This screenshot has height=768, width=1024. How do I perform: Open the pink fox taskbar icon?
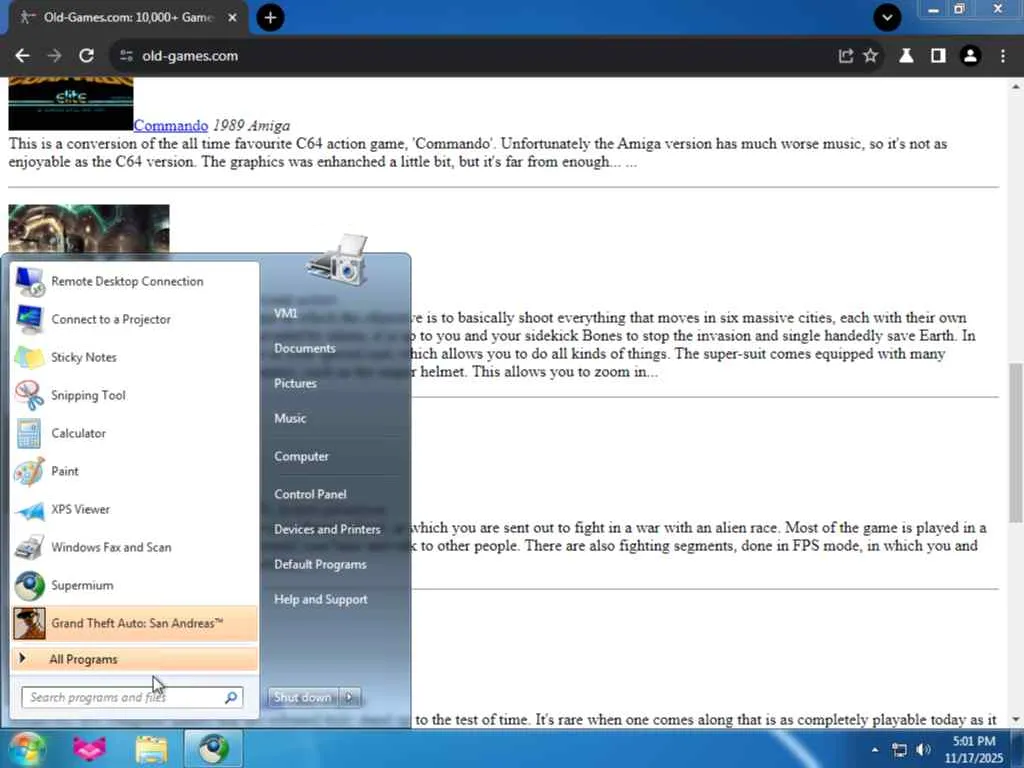coord(89,749)
